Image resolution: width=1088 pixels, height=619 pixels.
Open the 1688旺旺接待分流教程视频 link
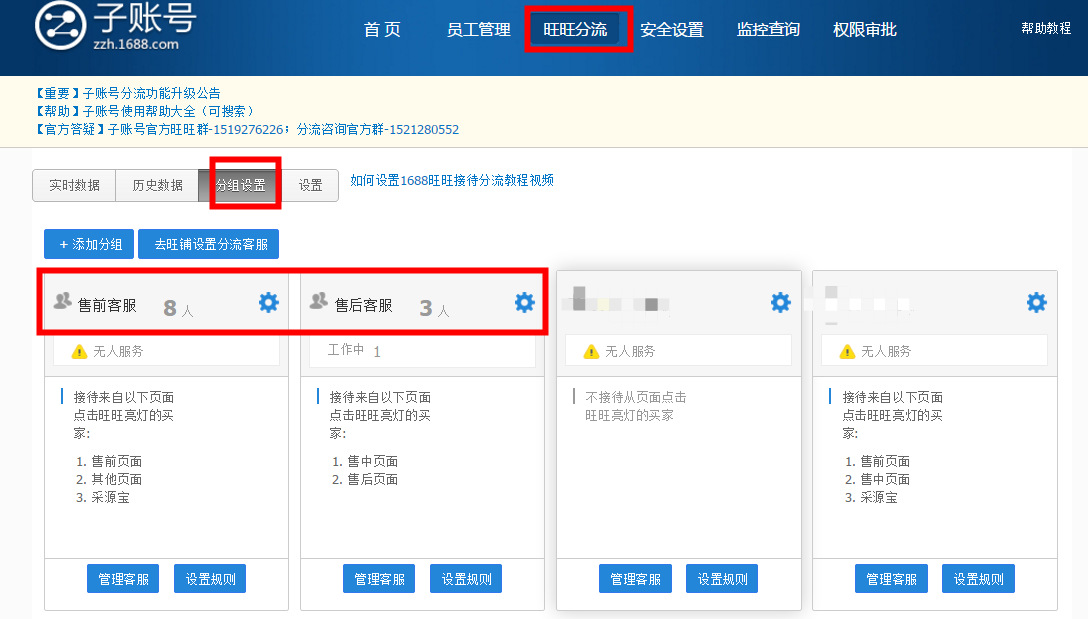(452, 181)
